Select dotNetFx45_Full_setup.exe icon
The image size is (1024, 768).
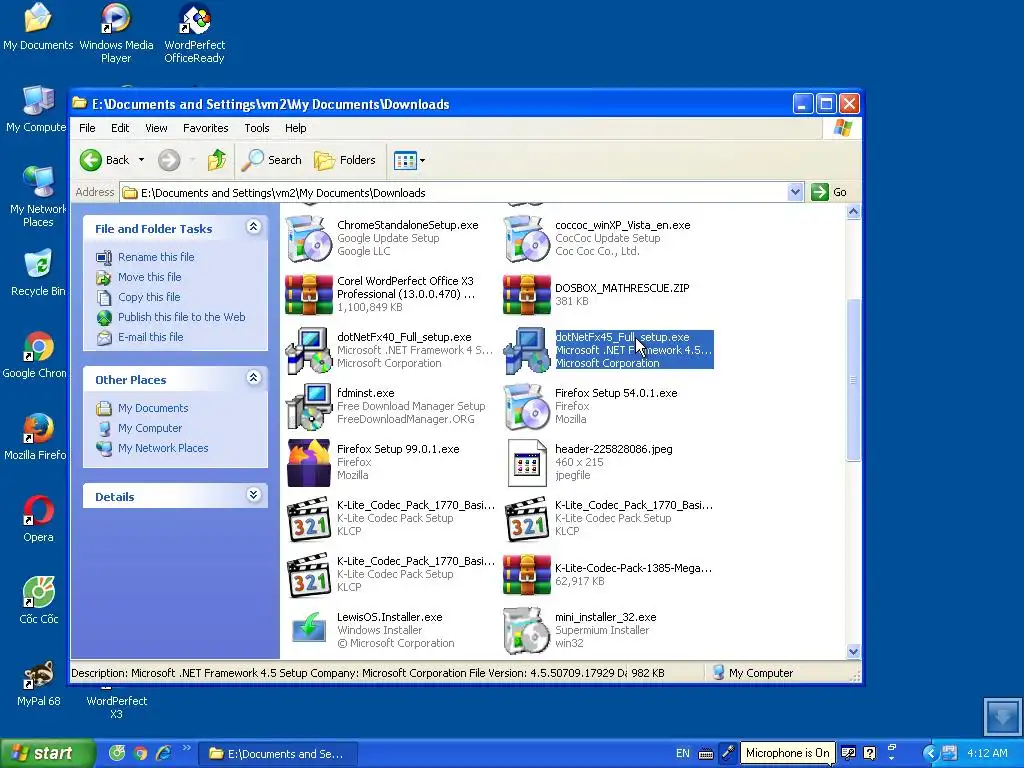pyautogui.click(x=526, y=351)
